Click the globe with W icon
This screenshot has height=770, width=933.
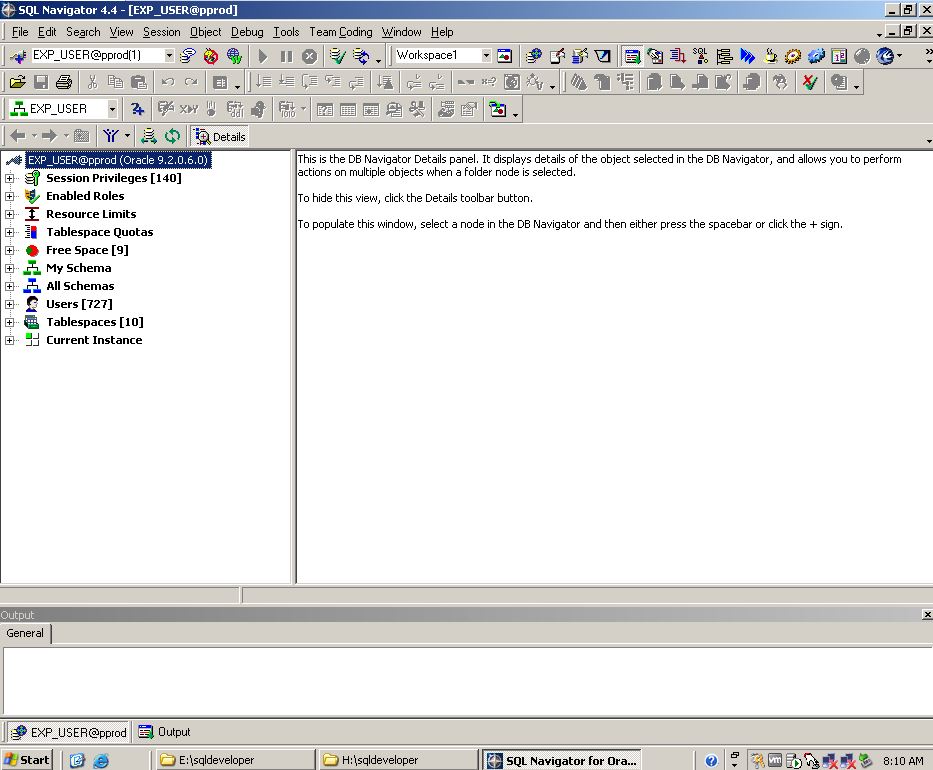[234, 57]
